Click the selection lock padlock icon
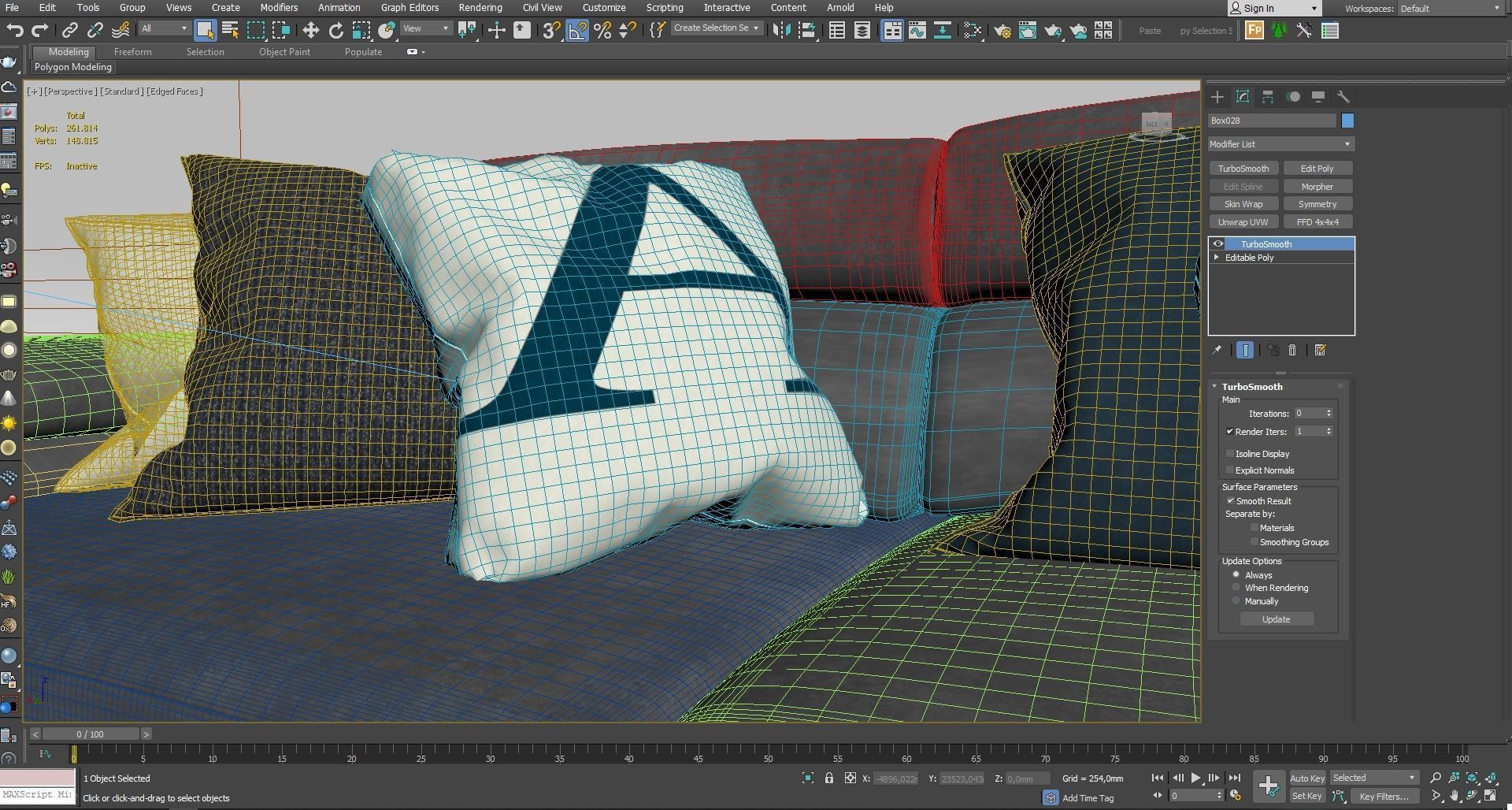The image size is (1512, 810). click(829, 778)
